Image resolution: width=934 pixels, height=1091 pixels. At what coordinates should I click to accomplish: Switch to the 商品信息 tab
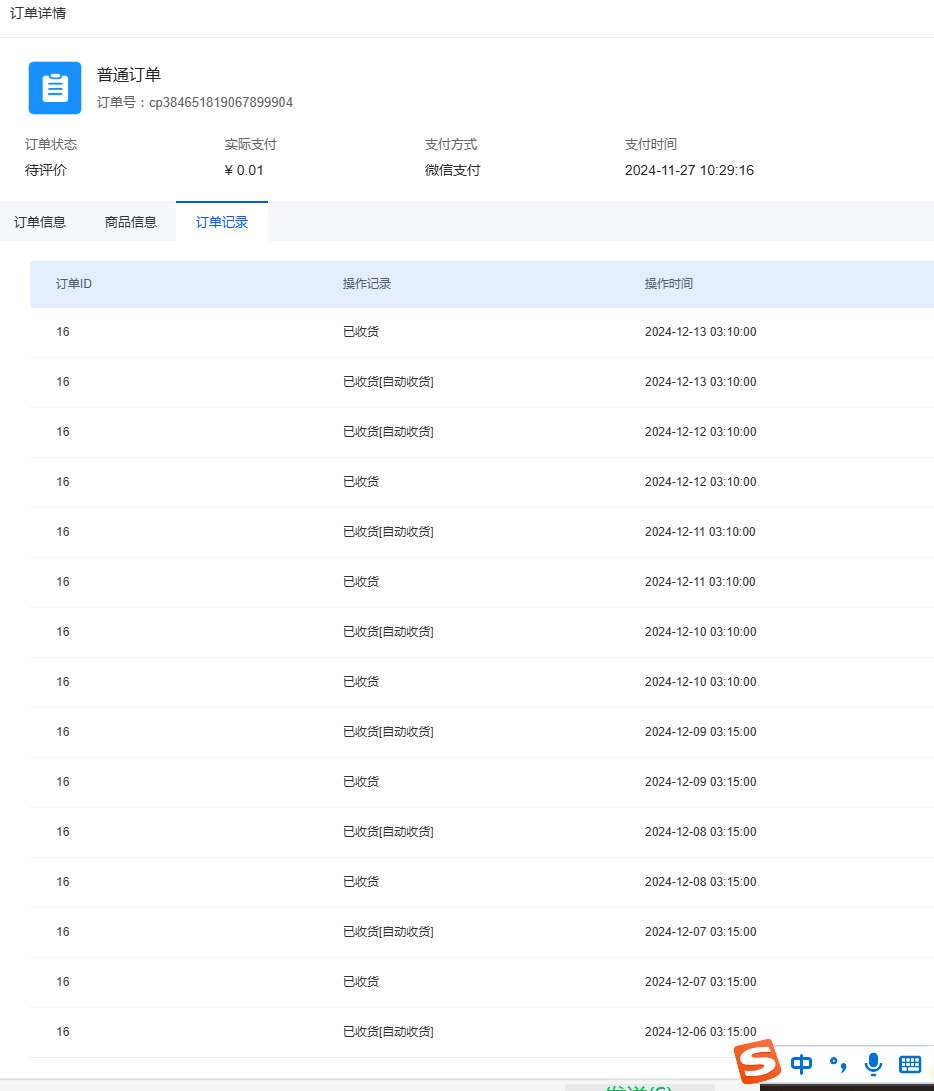131,222
